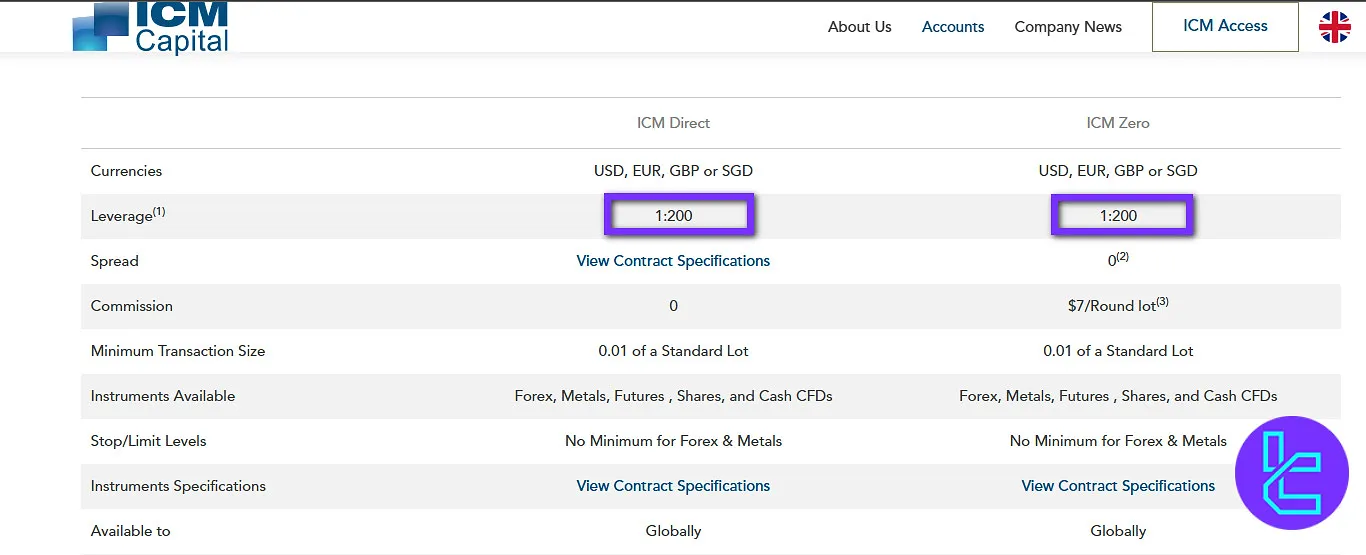
Task: Click the highlighted 1:200 leverage for ICM Zero
Action: pos(1118,216)
